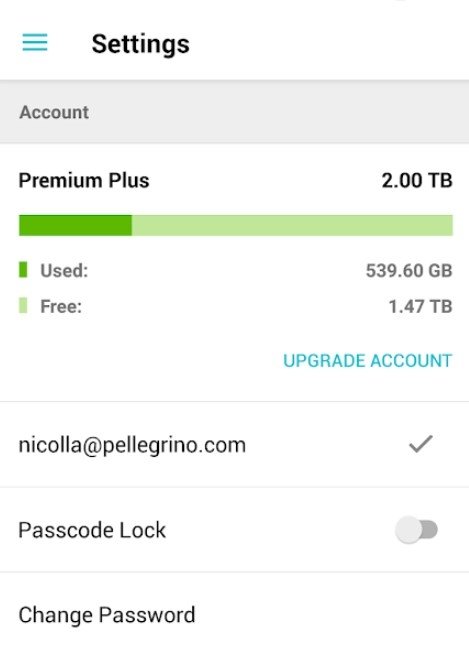Open the hamburger navigation menu

click(x=35, y=43)
